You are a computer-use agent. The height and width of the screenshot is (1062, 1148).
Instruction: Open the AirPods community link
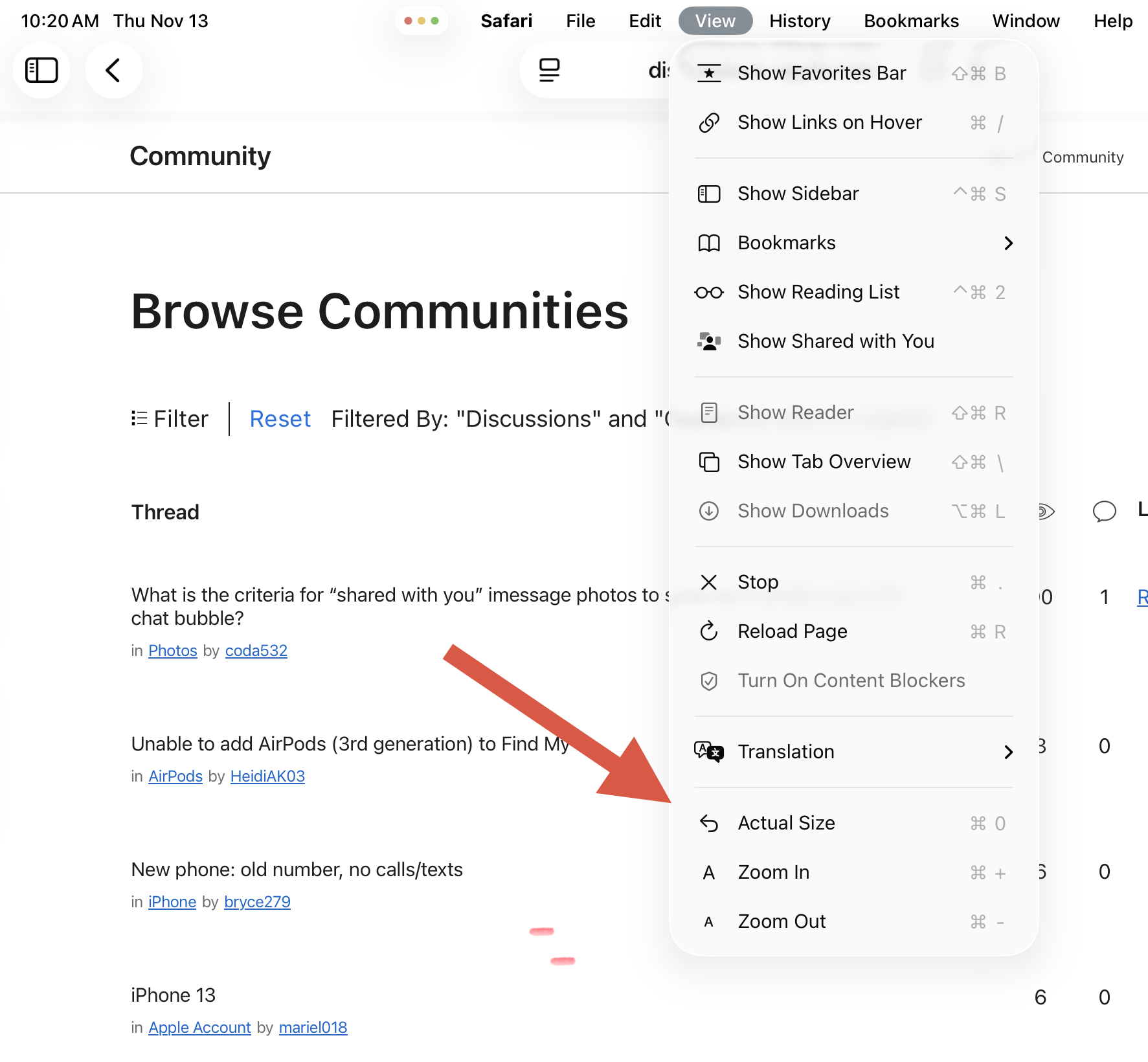coord(175,776)
